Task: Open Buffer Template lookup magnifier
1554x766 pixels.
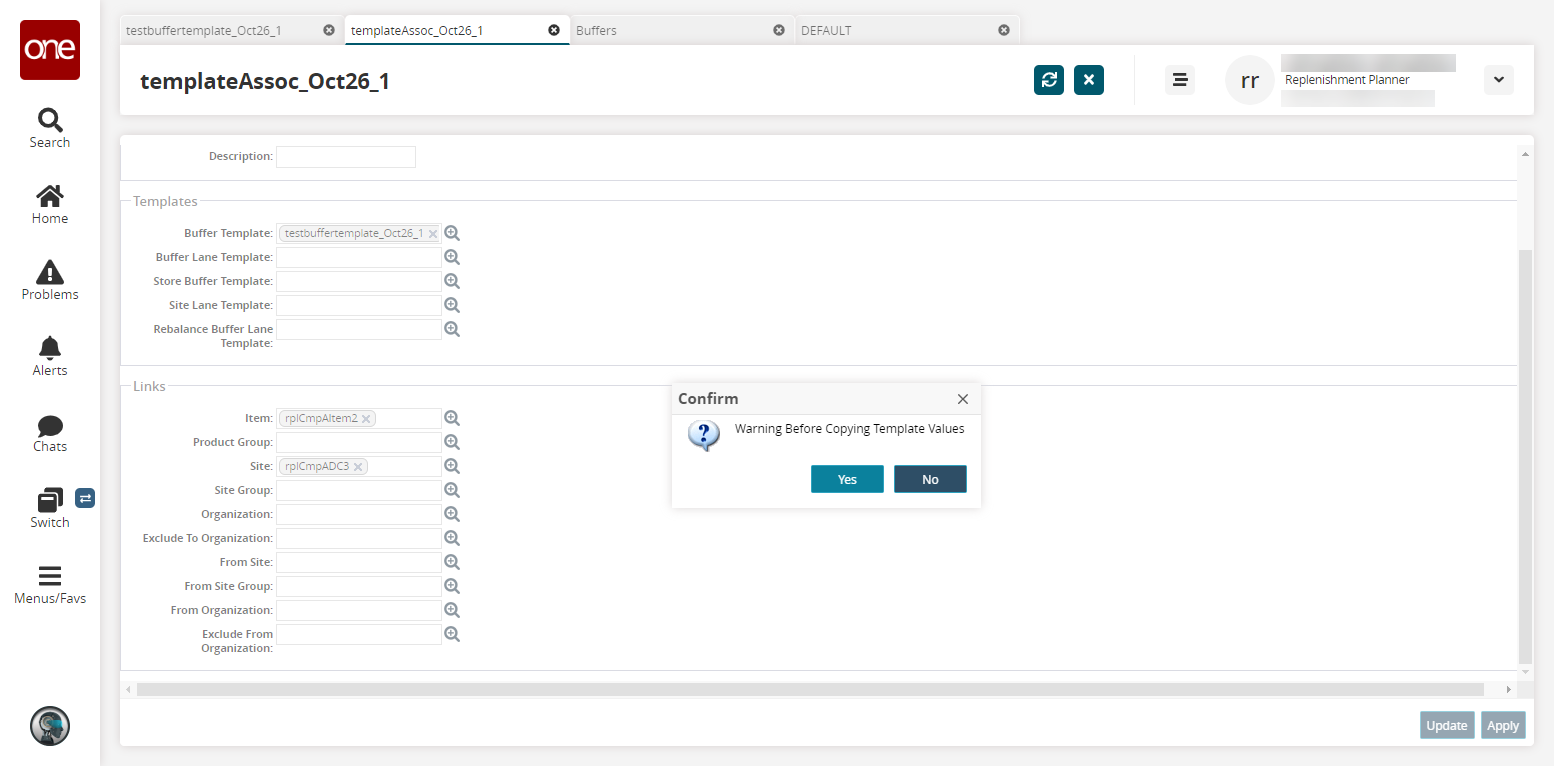Action: 452,233
